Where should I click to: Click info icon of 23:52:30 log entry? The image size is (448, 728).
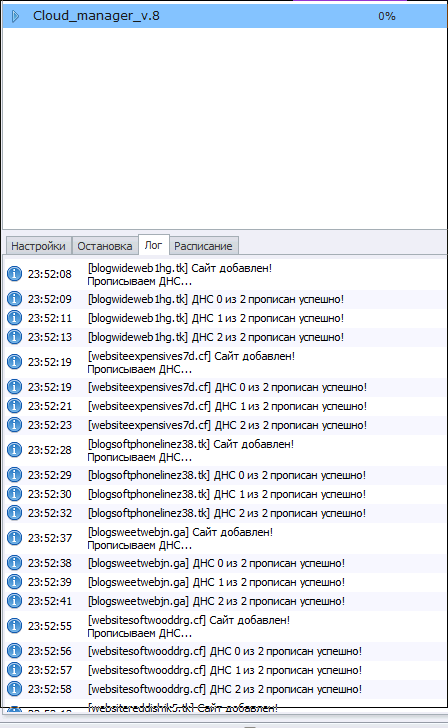(x=14, y=494)
